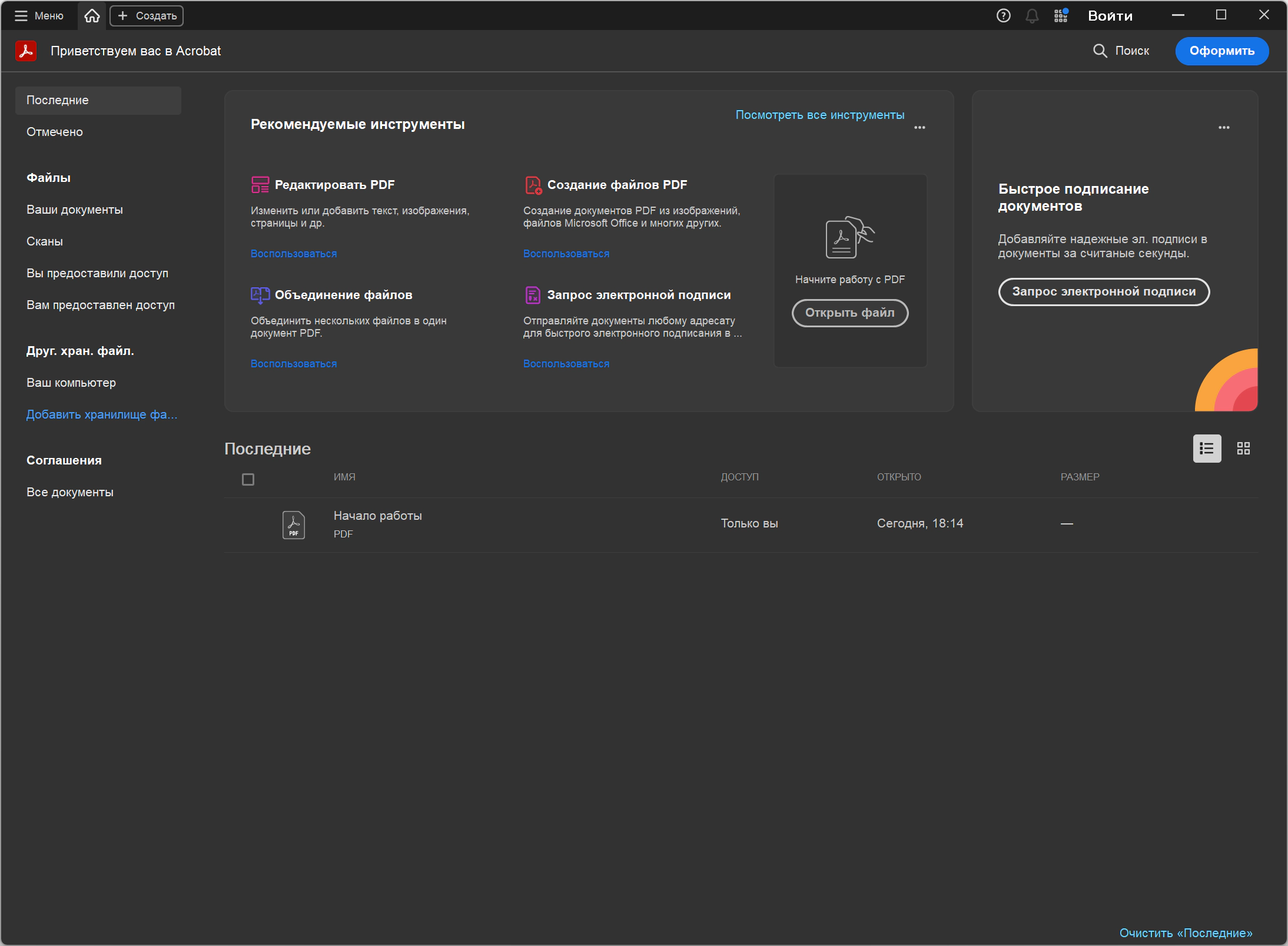The image size is (1288, 946).
Task: Open the hamburger Меню dropdown
Action: point(39,16)
